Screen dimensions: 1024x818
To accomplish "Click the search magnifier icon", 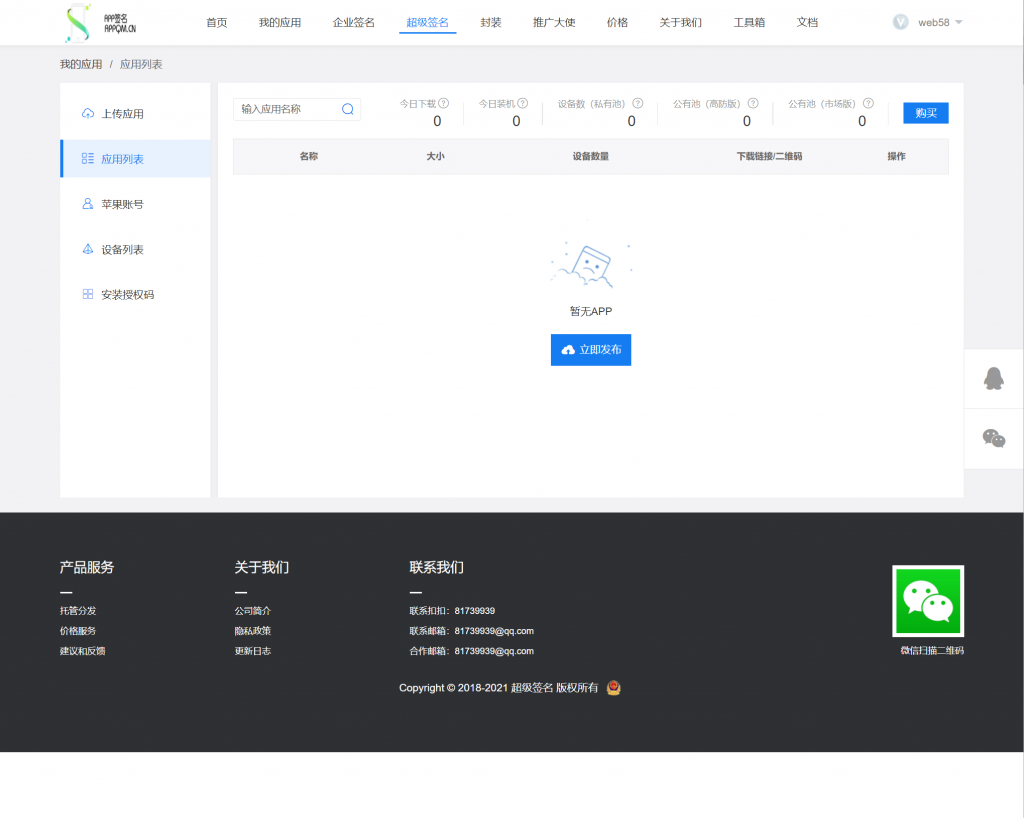I will click(348, 109).
